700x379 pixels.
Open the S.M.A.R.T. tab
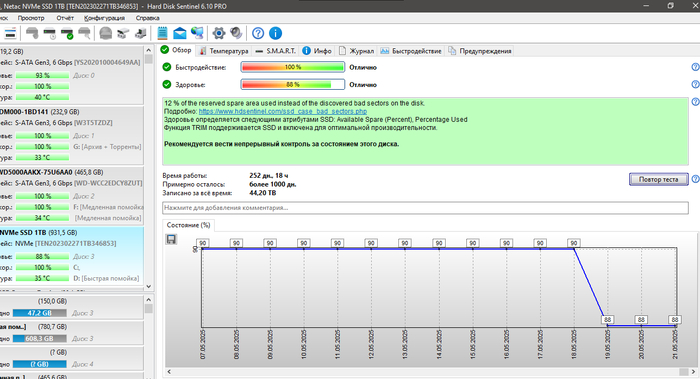point(276,51)
